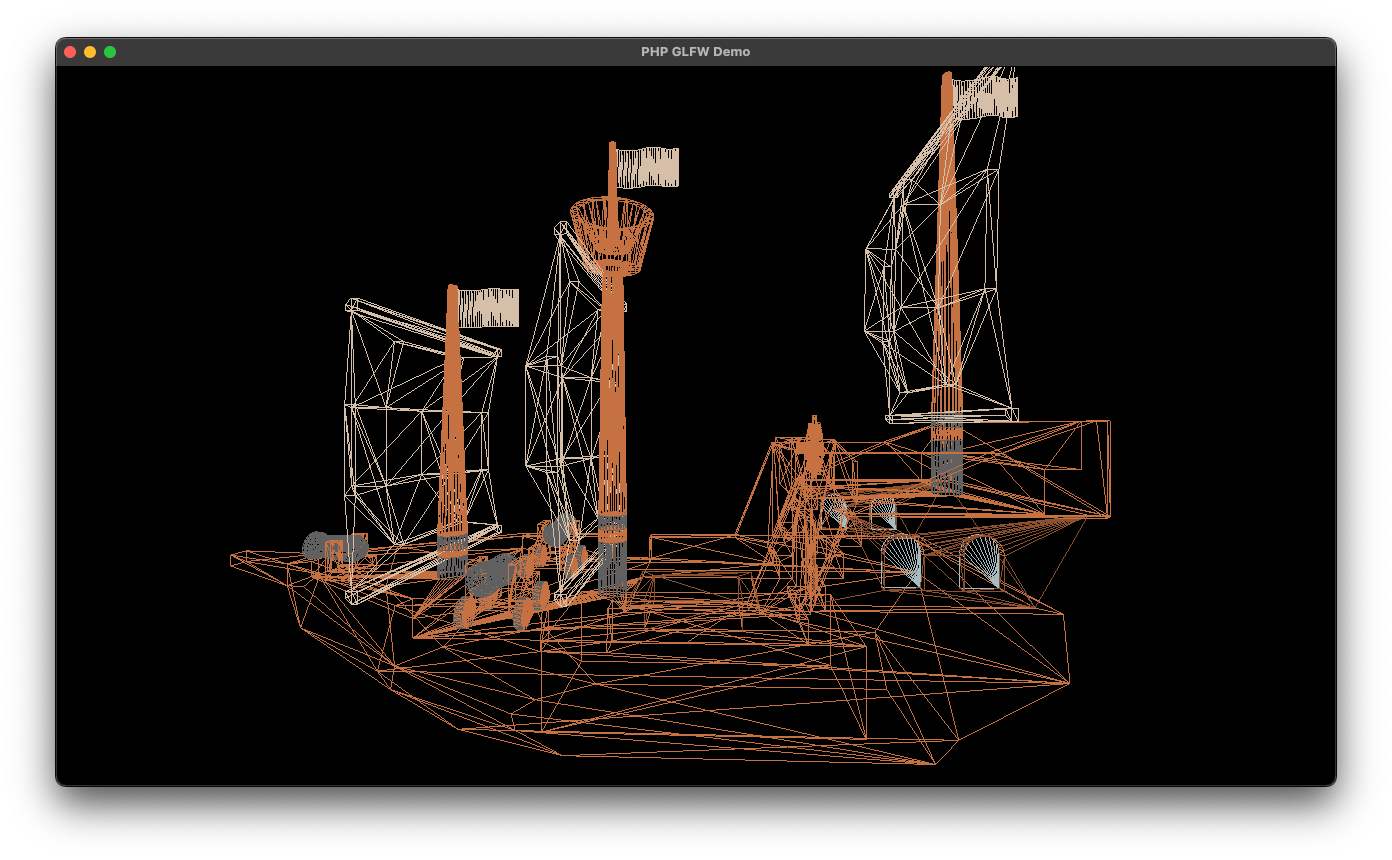The image size is (1392, 860).
Task: Click the green fullscreen button
Action: (111, 51)
